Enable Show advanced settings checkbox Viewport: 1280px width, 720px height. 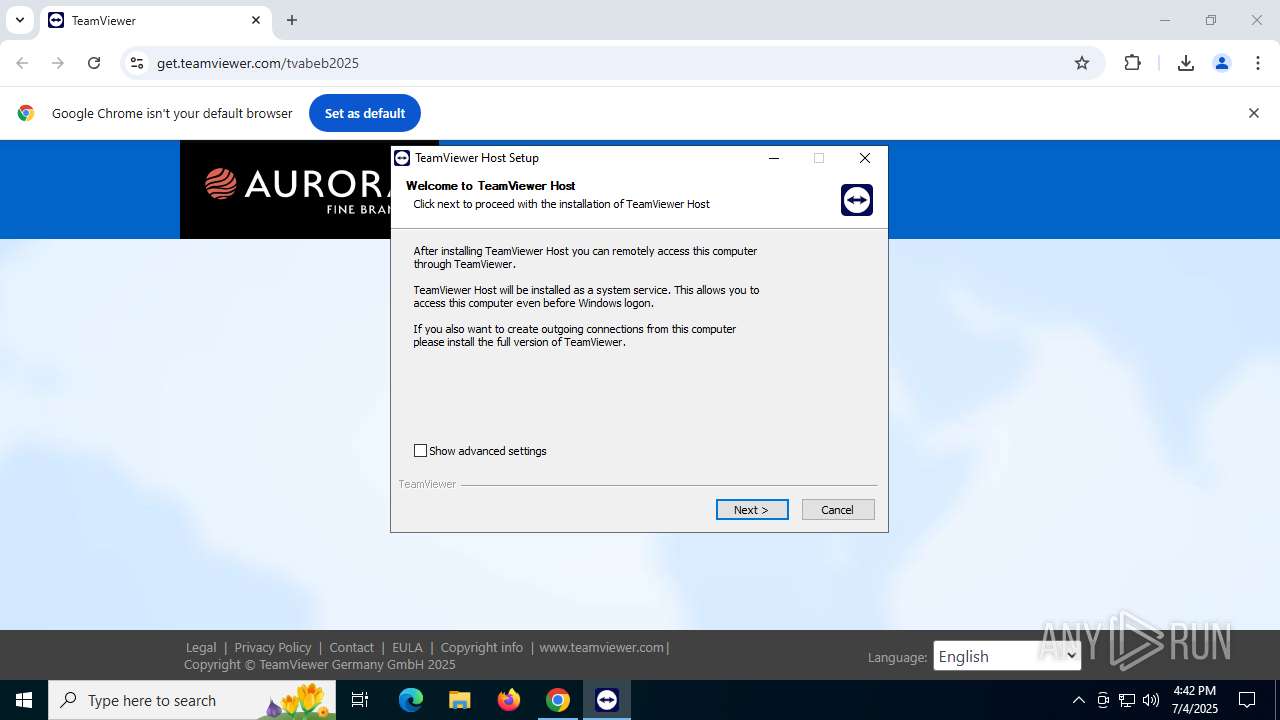[421, 451]
